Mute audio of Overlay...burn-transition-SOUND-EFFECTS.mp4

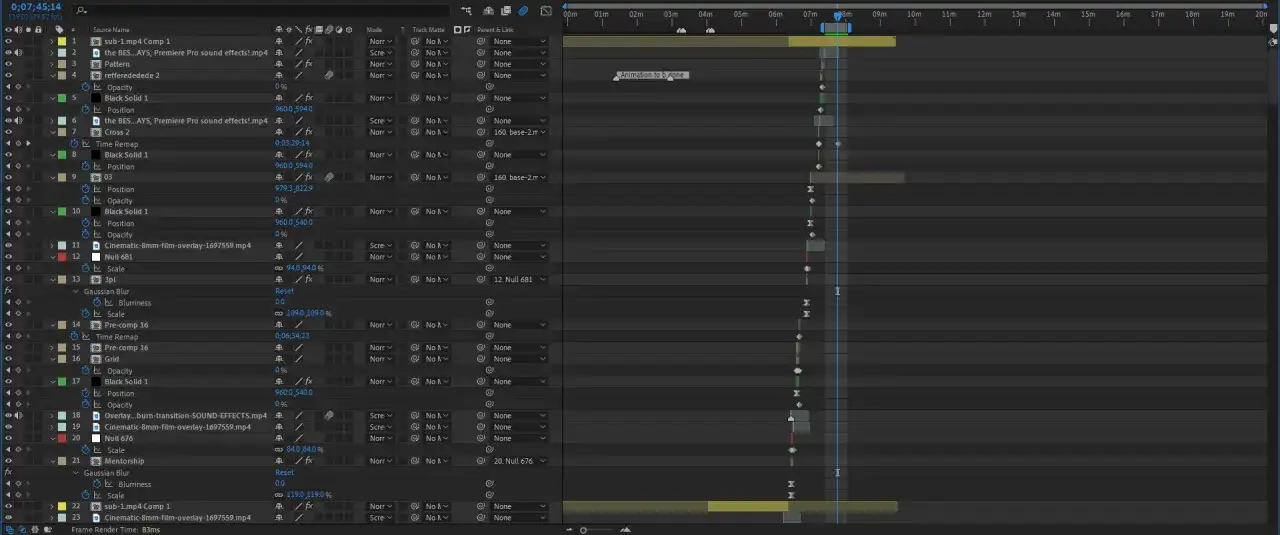(18, 415)
